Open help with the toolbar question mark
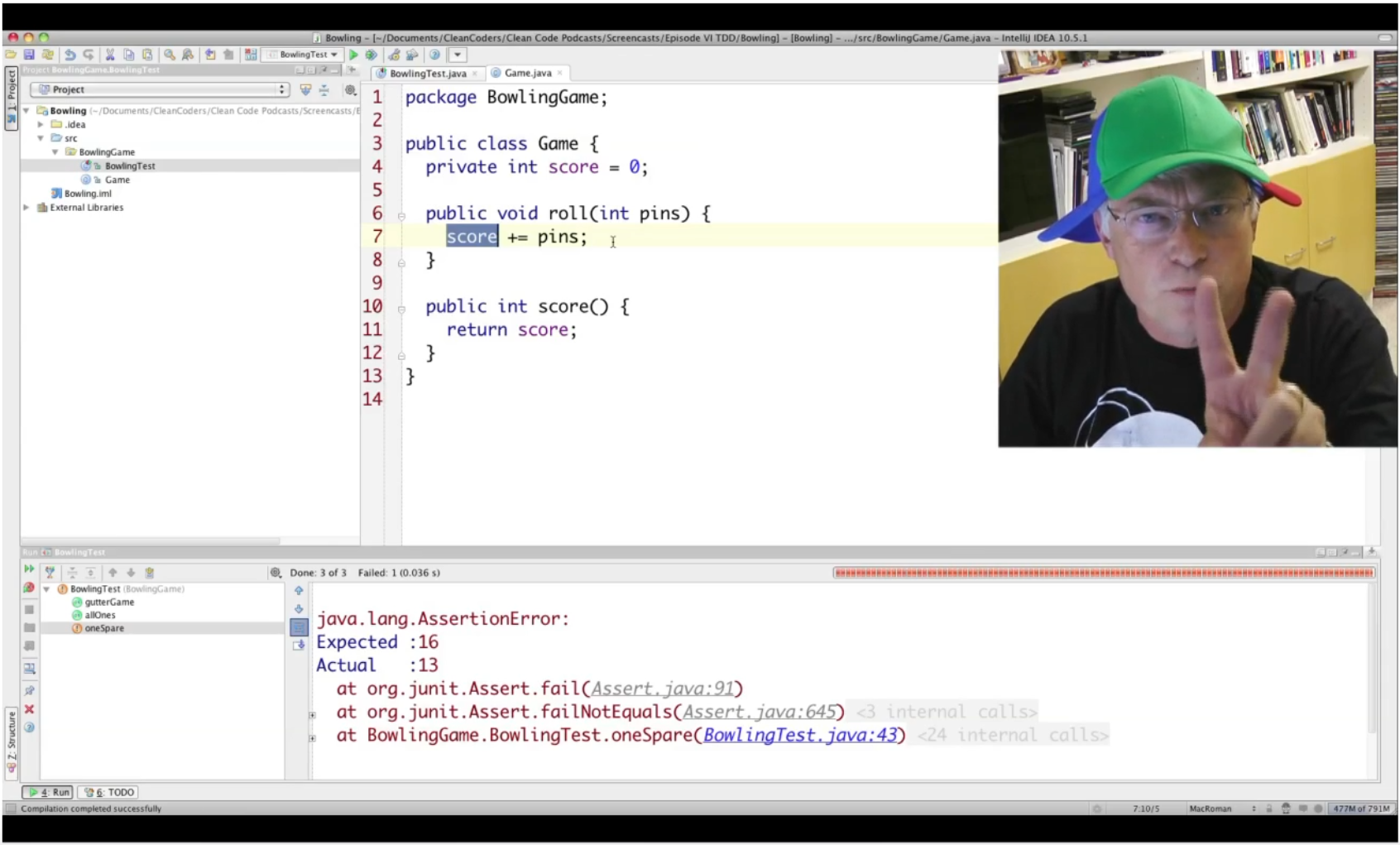Screen dimensions: 1400x845 [x=434, y=55]
